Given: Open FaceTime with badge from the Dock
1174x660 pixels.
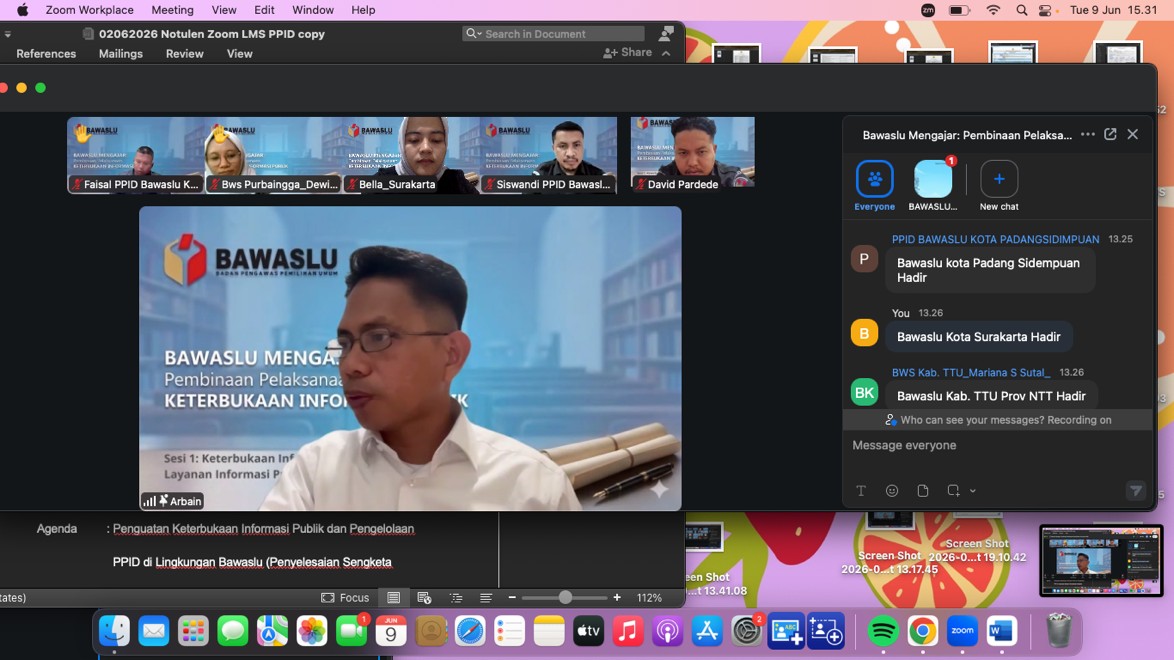Looking at the screenshot, I should (x=351, y=631).
